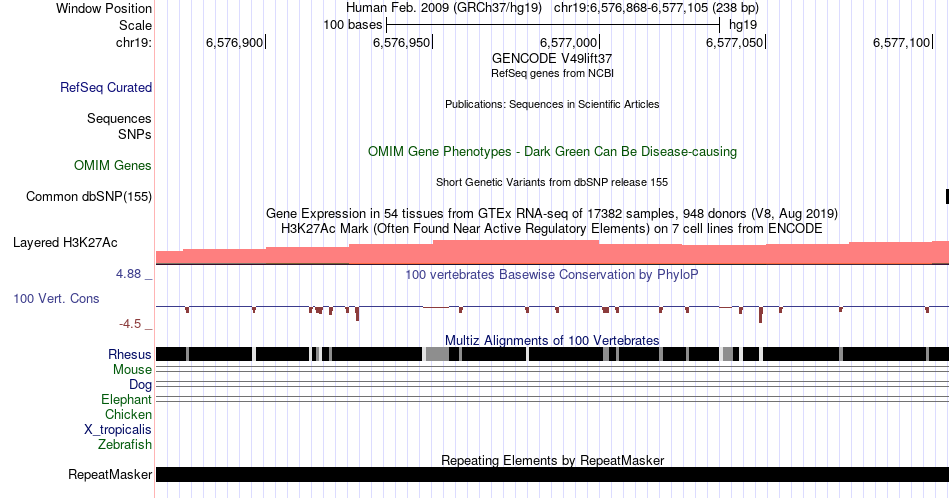Image resolution: width=950 pixels, height=498 pixels.
Task: Click the Rhesus species label
Action: point(130,354)
